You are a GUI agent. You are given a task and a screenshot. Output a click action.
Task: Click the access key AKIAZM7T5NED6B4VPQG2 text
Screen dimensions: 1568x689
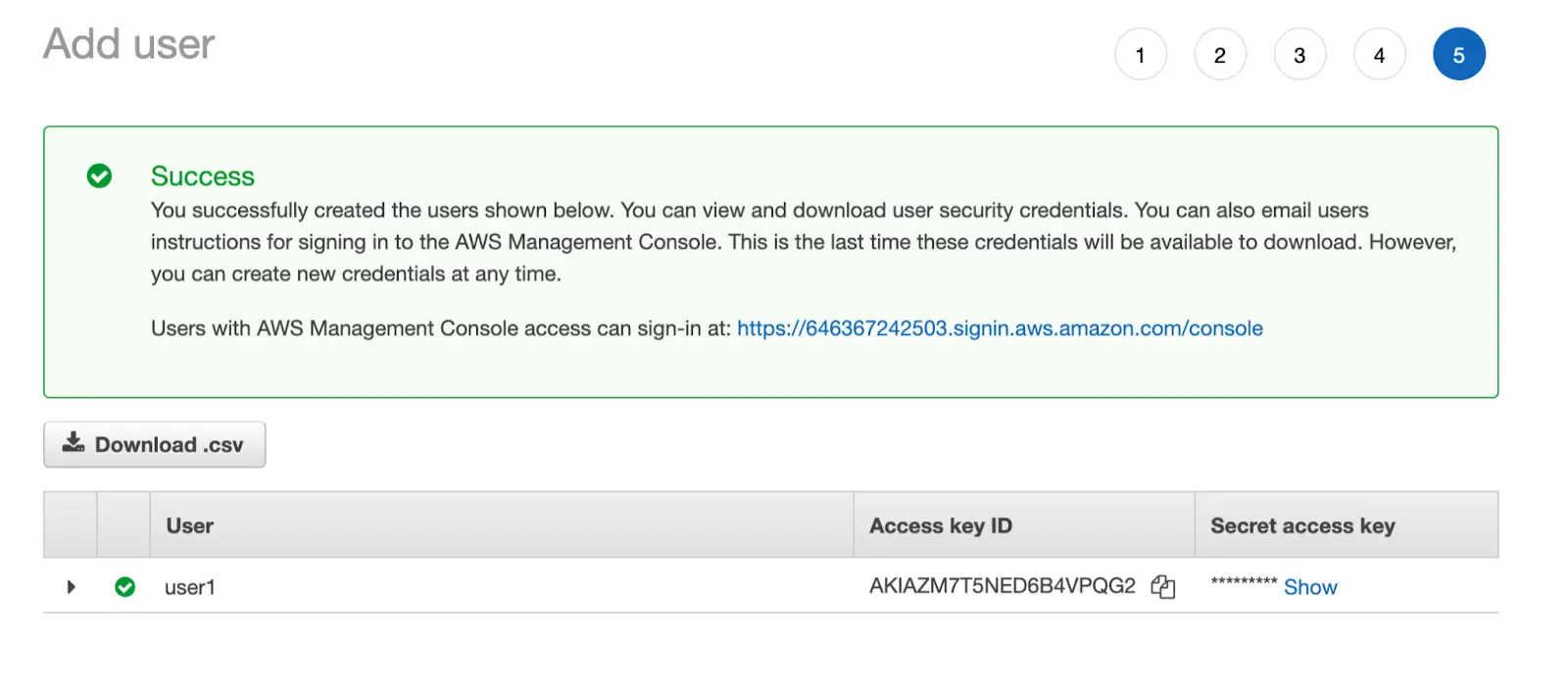(x=1002, y=586)
